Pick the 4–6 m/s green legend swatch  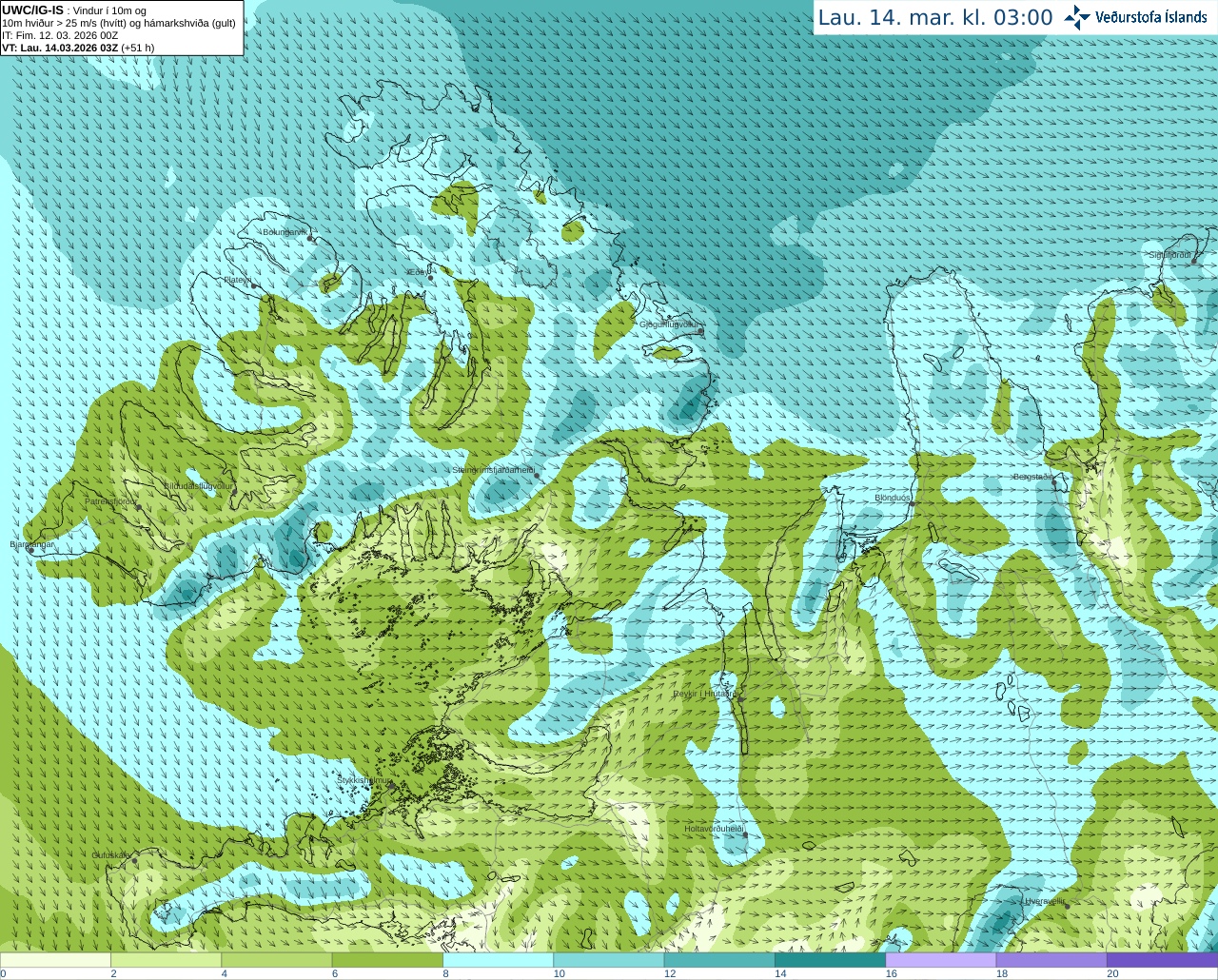277,960
